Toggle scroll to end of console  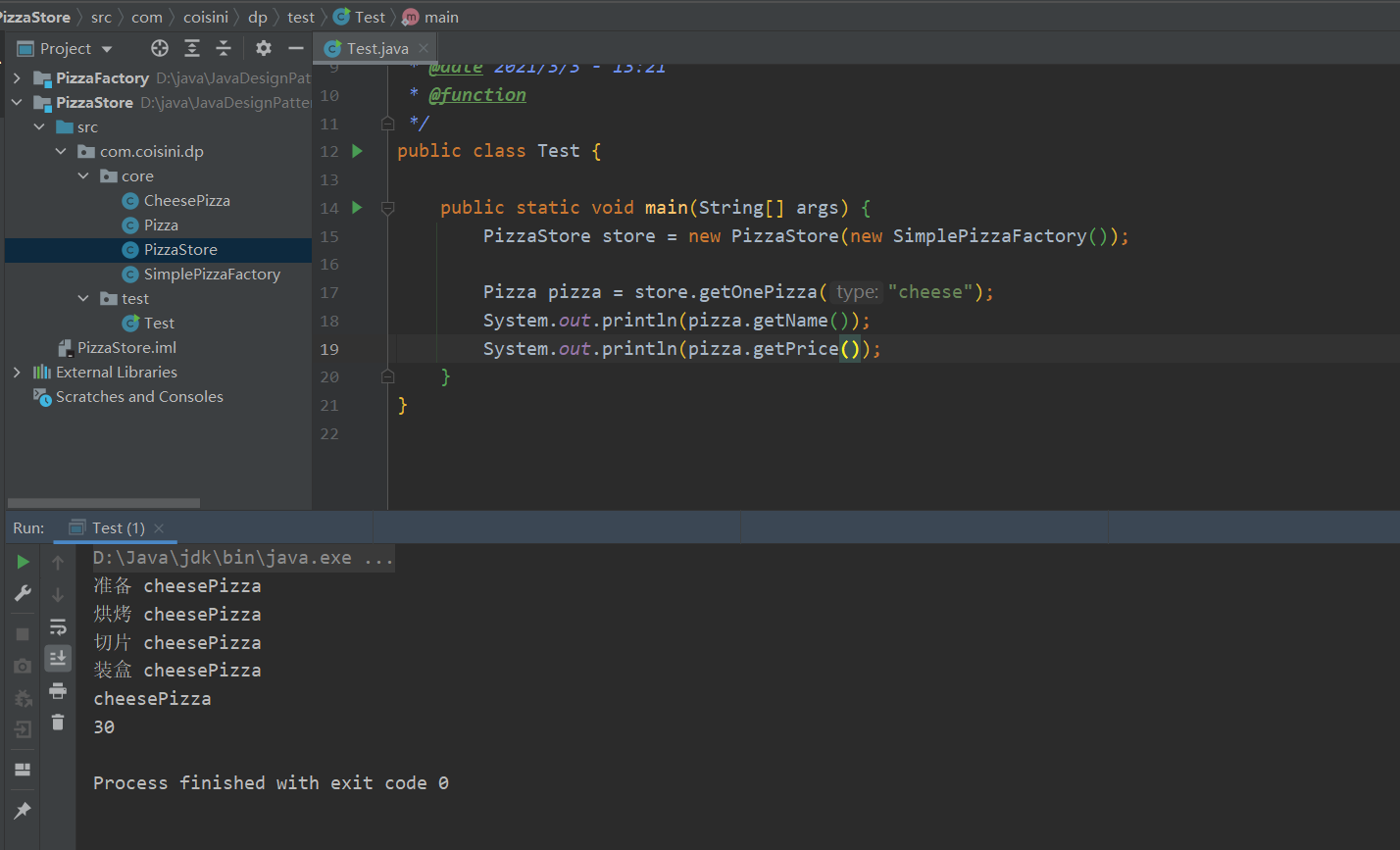58,658
